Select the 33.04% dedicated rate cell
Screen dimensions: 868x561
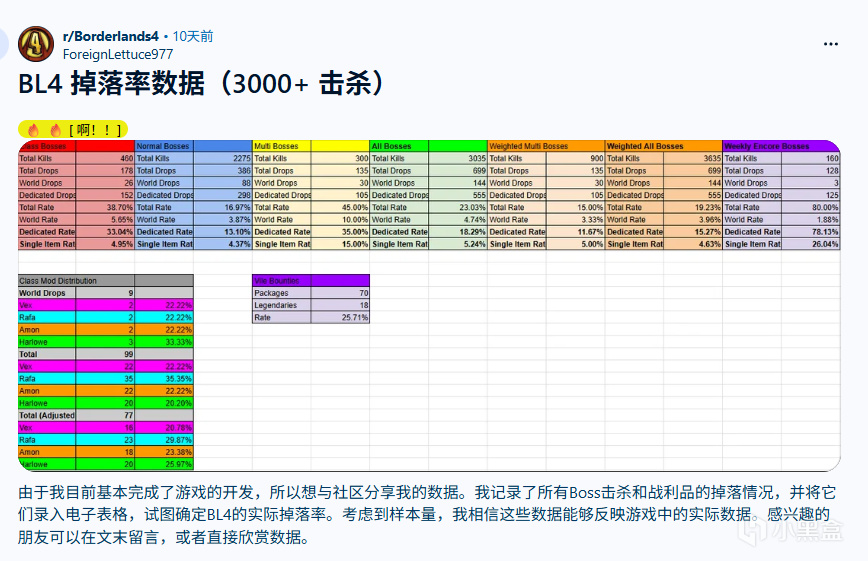click(105, 231)
